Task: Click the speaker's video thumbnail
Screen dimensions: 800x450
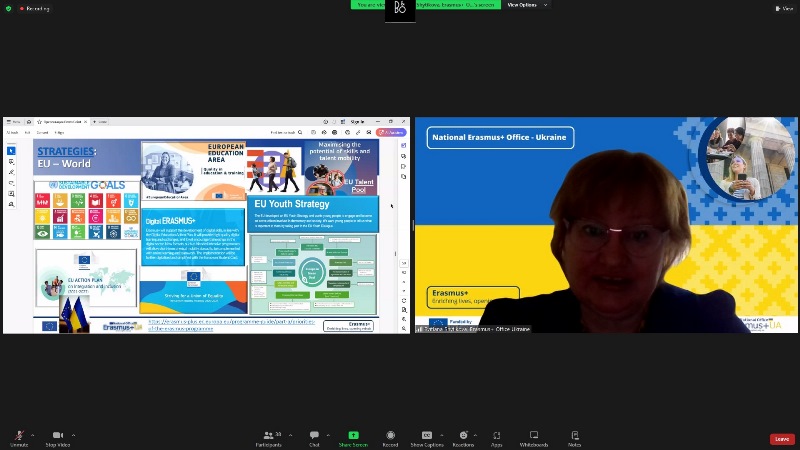Action: (x=607, y=225)
